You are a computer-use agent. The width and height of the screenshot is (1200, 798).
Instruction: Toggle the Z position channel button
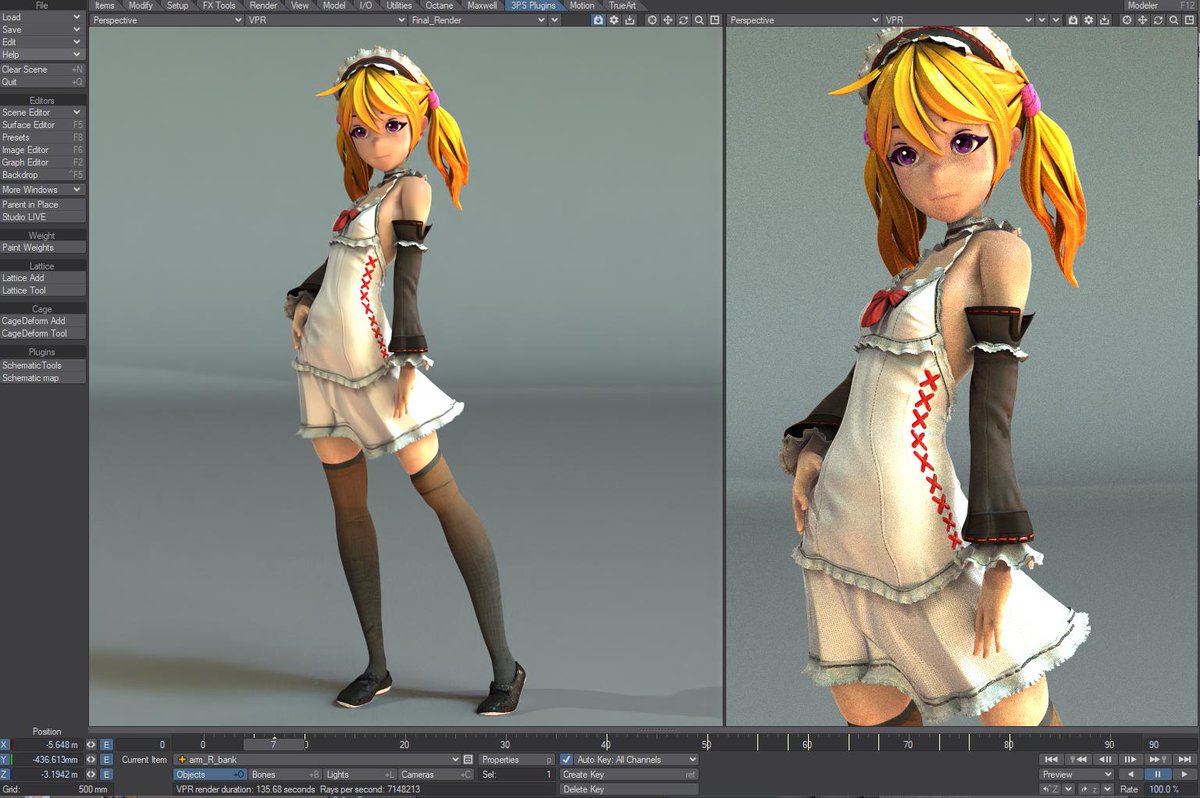click(x=5, y=775)
